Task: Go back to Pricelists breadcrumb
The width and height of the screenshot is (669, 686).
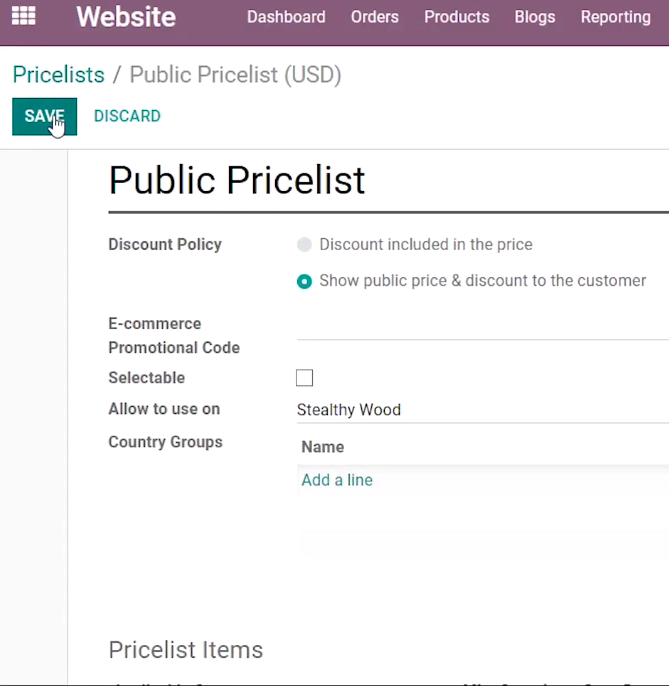Action: coord(59,74)
